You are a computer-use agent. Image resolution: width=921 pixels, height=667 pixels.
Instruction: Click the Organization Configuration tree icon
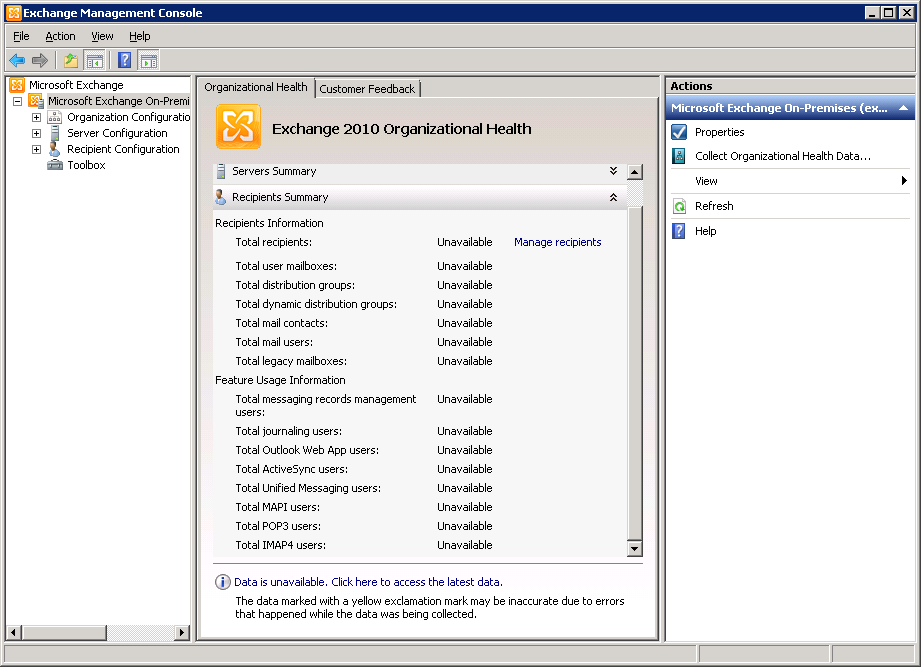click(x=55, y=117)
